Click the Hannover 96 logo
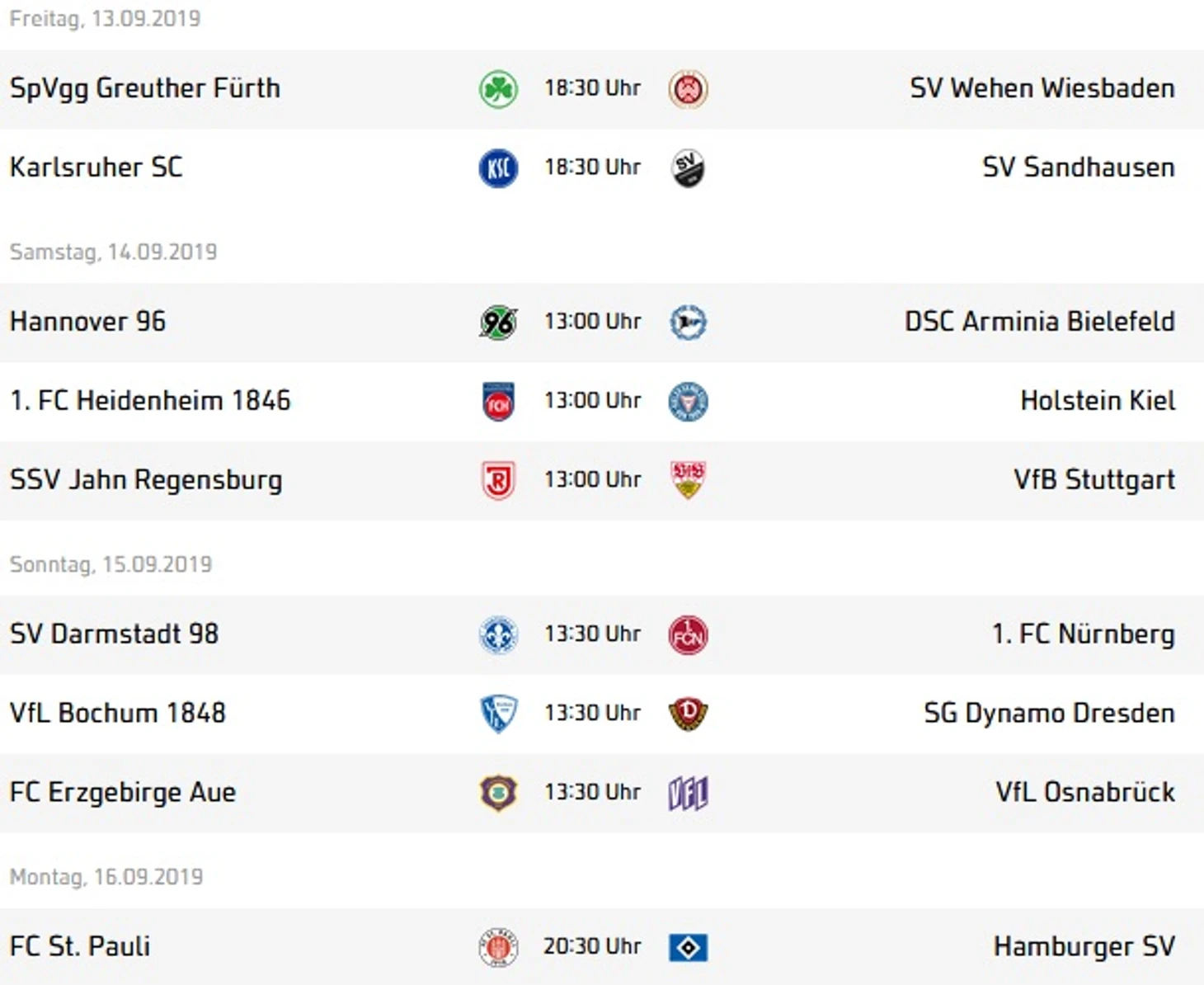 point(499,322)
